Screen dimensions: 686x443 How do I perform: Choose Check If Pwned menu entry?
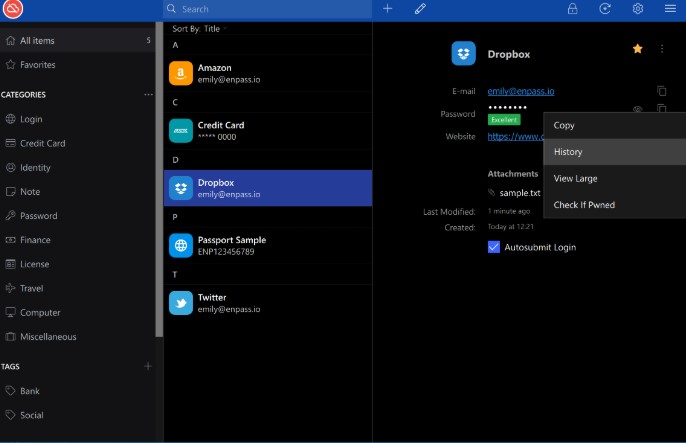(x=584, y=205)
